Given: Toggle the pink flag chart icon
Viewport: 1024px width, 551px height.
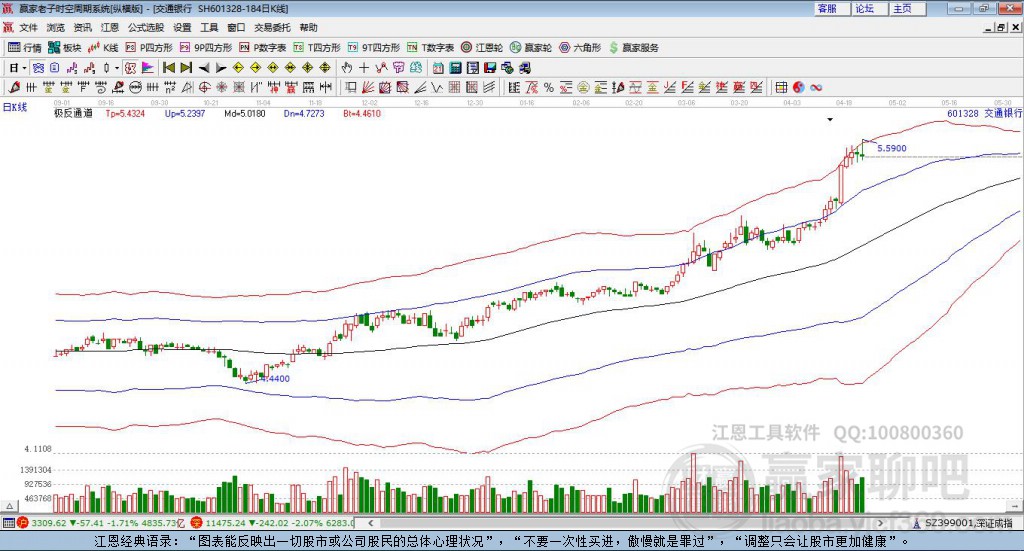Looking at the screenshot, I should pyautogui.click(x=148, y=68).
